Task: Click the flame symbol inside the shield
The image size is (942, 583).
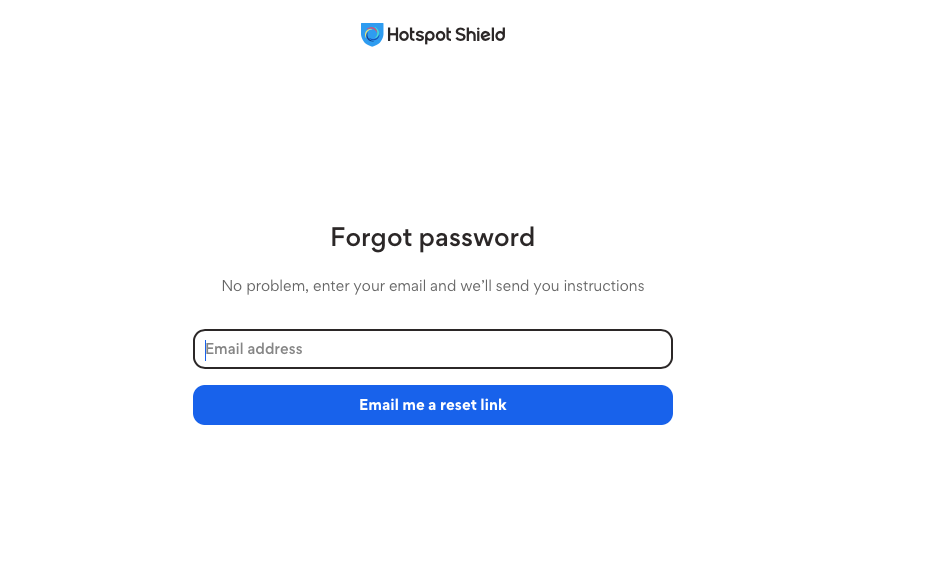Action: [x=371, y=33]
